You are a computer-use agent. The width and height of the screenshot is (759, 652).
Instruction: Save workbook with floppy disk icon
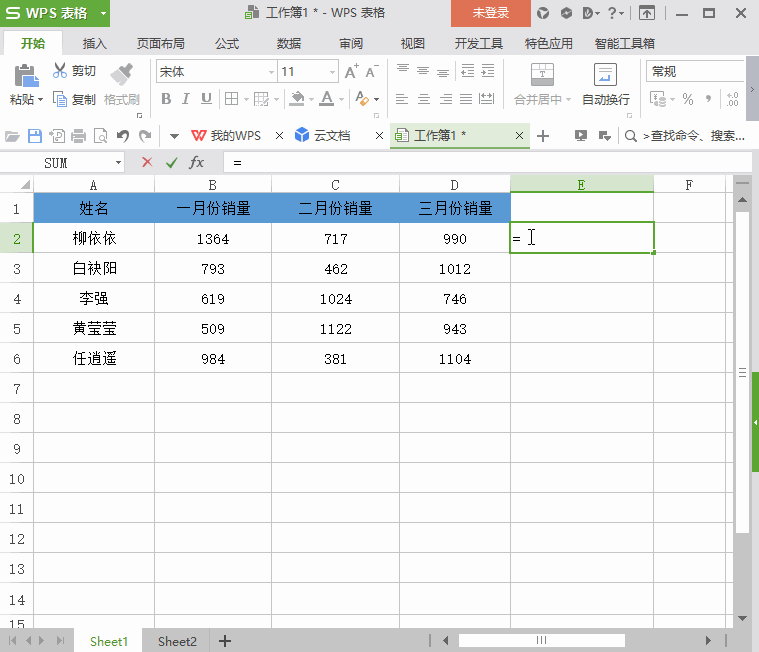pos(35,136)
